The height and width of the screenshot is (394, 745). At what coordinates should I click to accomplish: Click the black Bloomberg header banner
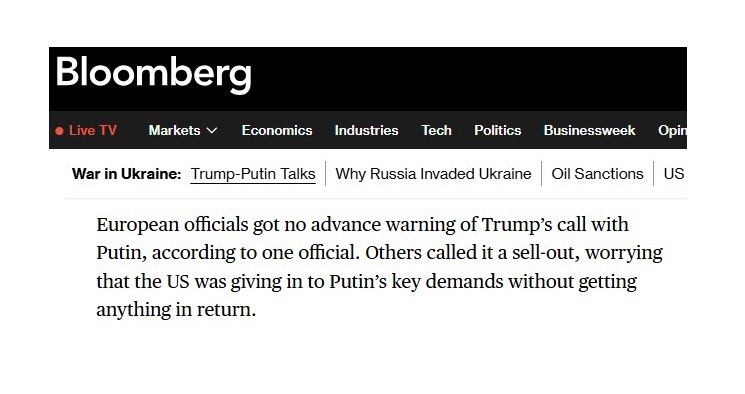tap(368, 79)
